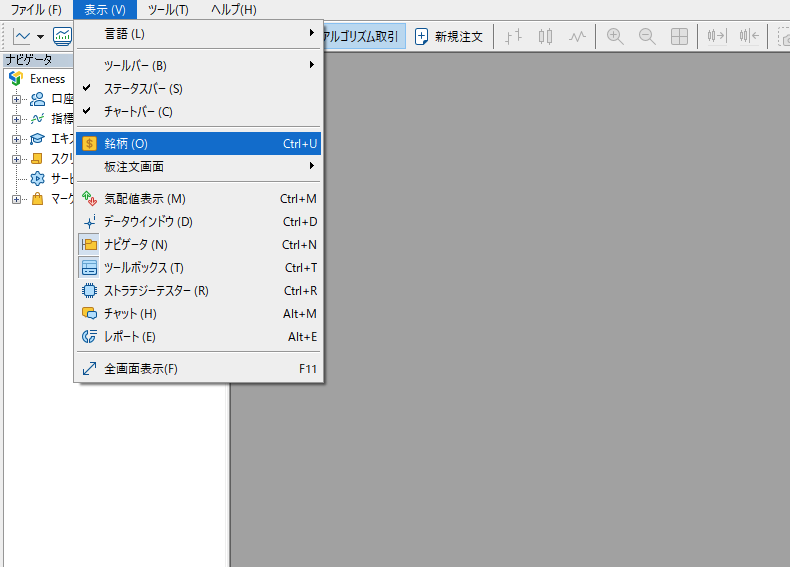
Task: Open 銘柄 (Symbols) from the menu
Action: (x=125, y=144)
